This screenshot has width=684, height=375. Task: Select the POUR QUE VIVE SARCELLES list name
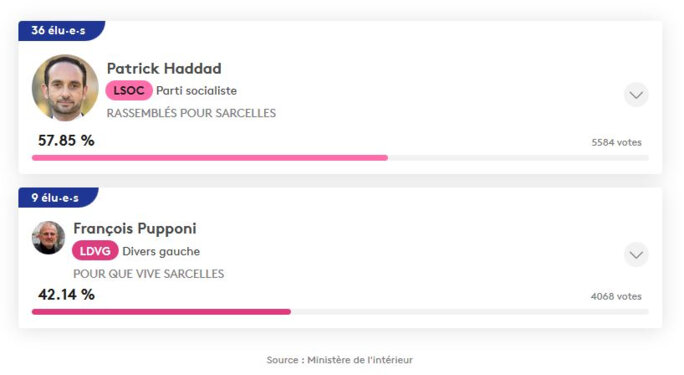point(148,274)
